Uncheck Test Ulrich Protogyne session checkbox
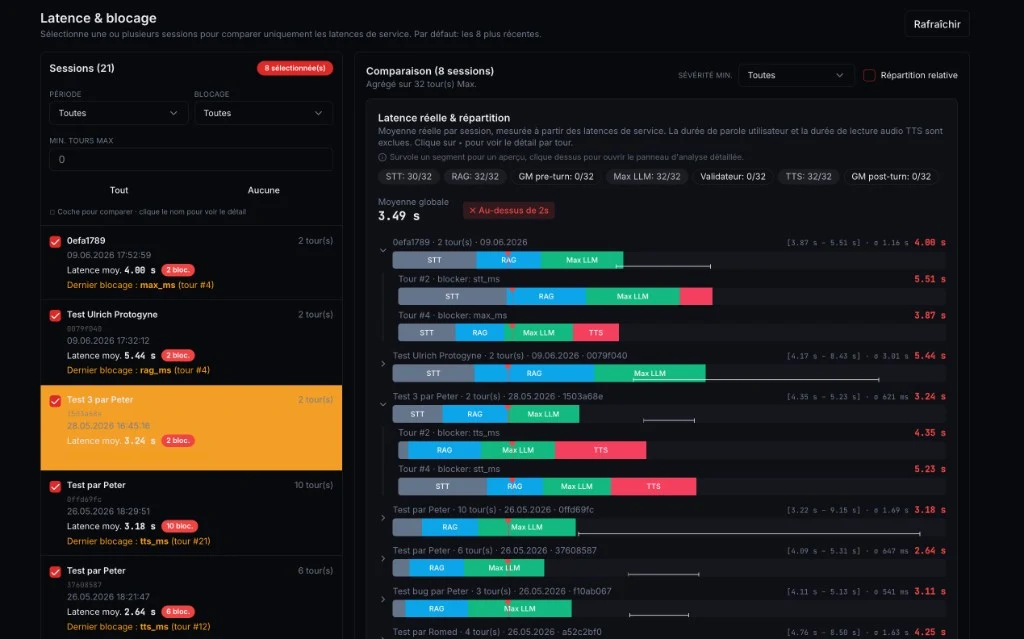The width and height of the screenshot is (1024, 639). tap(56, 316)
